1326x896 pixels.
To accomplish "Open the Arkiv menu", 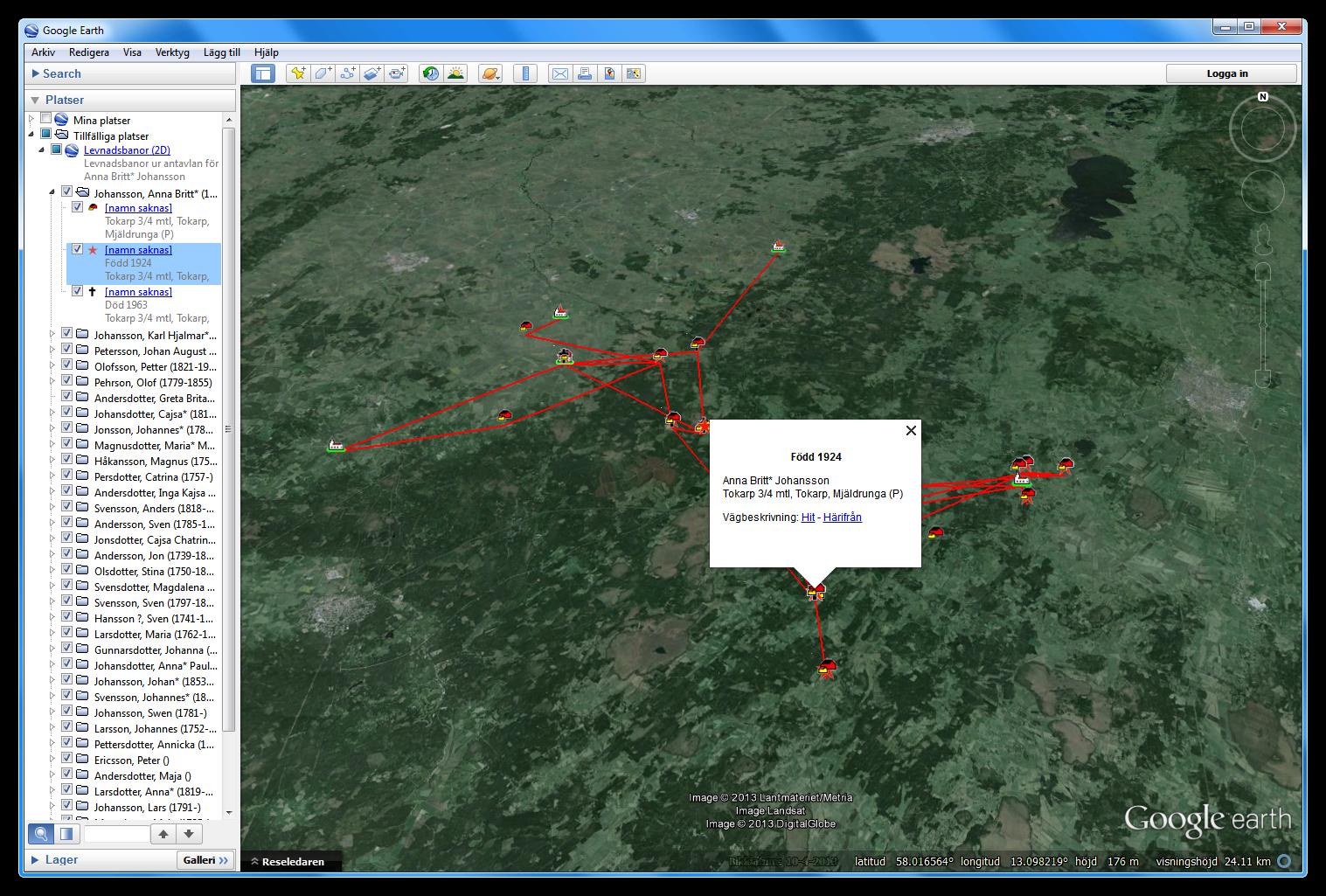I will (x=43, y=52).
